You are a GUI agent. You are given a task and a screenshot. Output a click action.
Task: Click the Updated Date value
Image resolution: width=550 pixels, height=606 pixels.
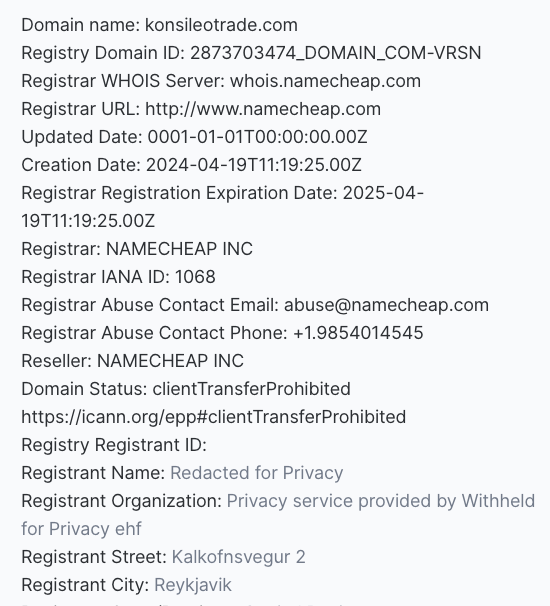pos(257,137)
